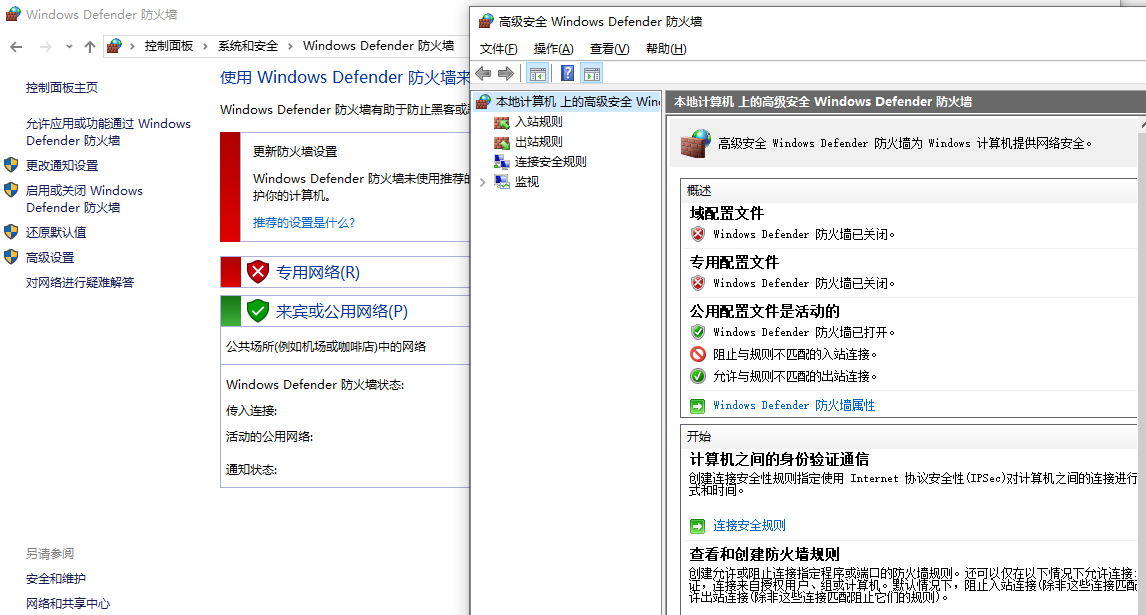Click the firewall icon in control panel title bar

pyautogui.click(x=13, y=14)
